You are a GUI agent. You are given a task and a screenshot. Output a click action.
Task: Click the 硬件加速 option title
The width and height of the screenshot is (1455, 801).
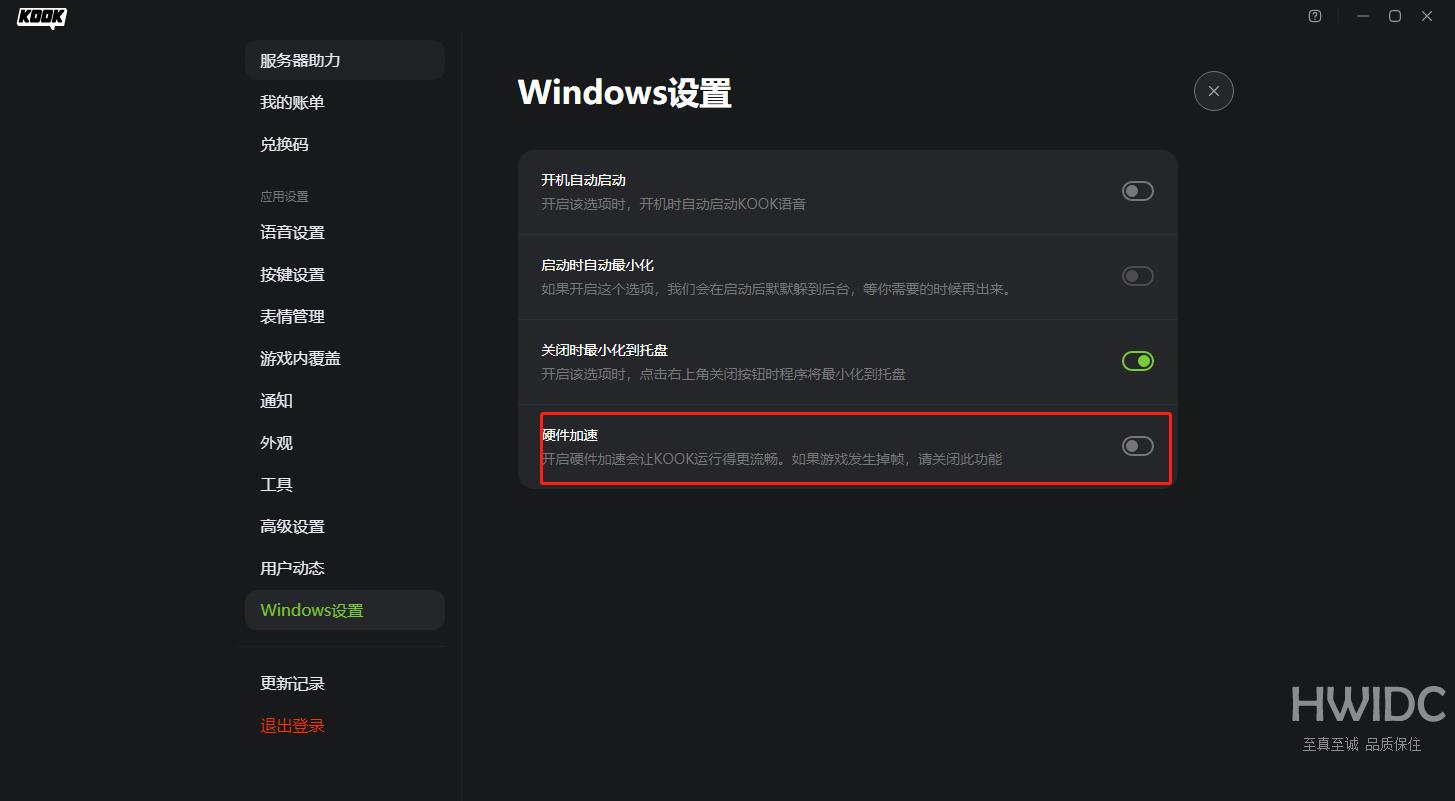pyautogui.click(x=569, y=435)
